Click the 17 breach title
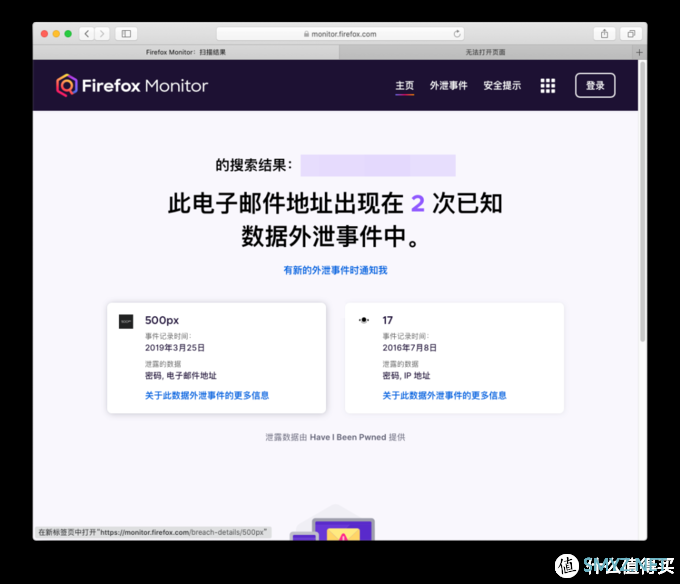Screen dimensions: 680x584 tap(387, 320)
